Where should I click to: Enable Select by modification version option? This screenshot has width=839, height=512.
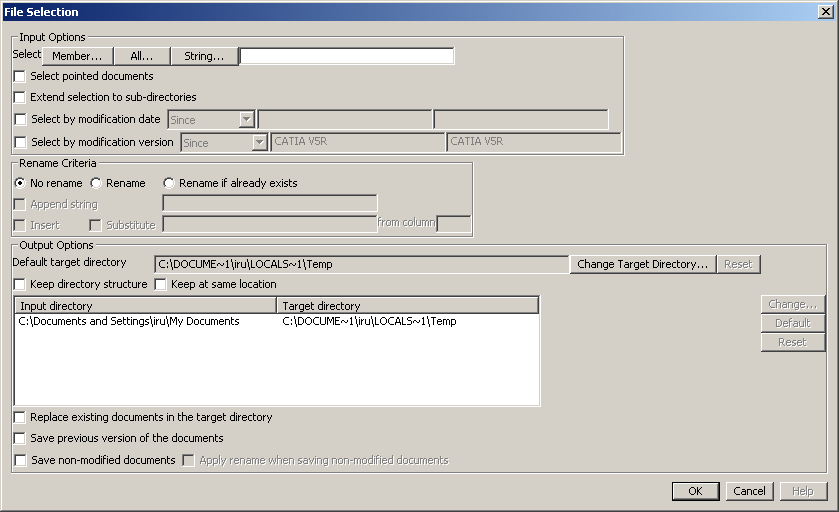20,143
